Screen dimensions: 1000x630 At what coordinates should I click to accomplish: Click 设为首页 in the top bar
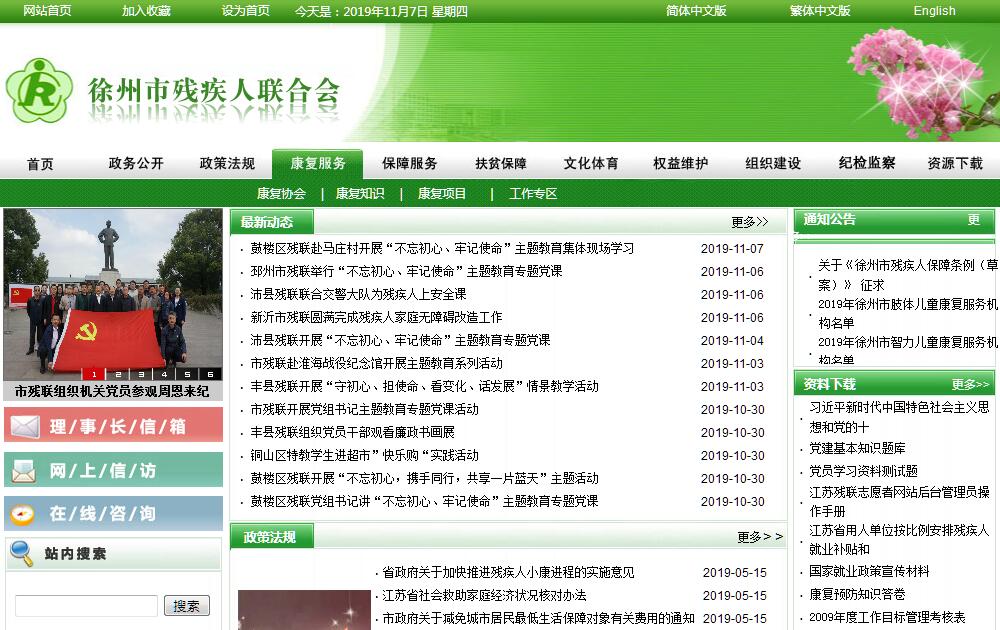tap(246, 11)
